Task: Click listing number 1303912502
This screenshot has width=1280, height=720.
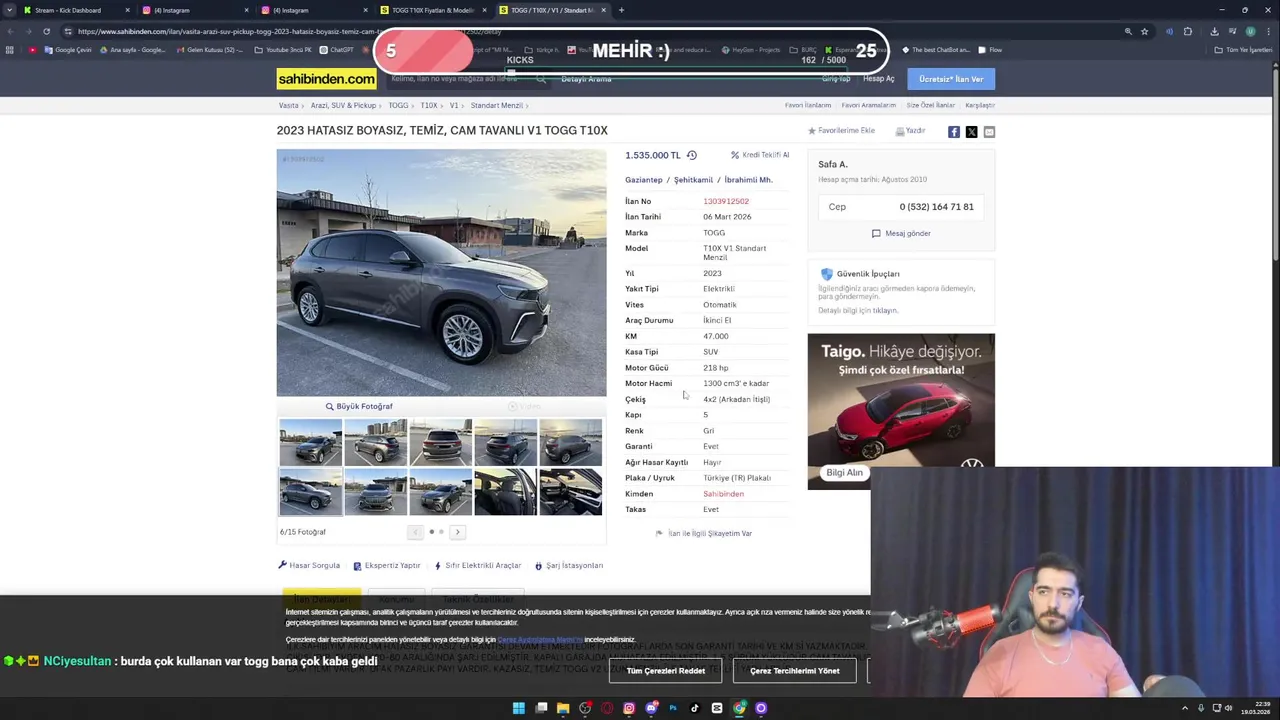Action: click(x=726, y=201)
